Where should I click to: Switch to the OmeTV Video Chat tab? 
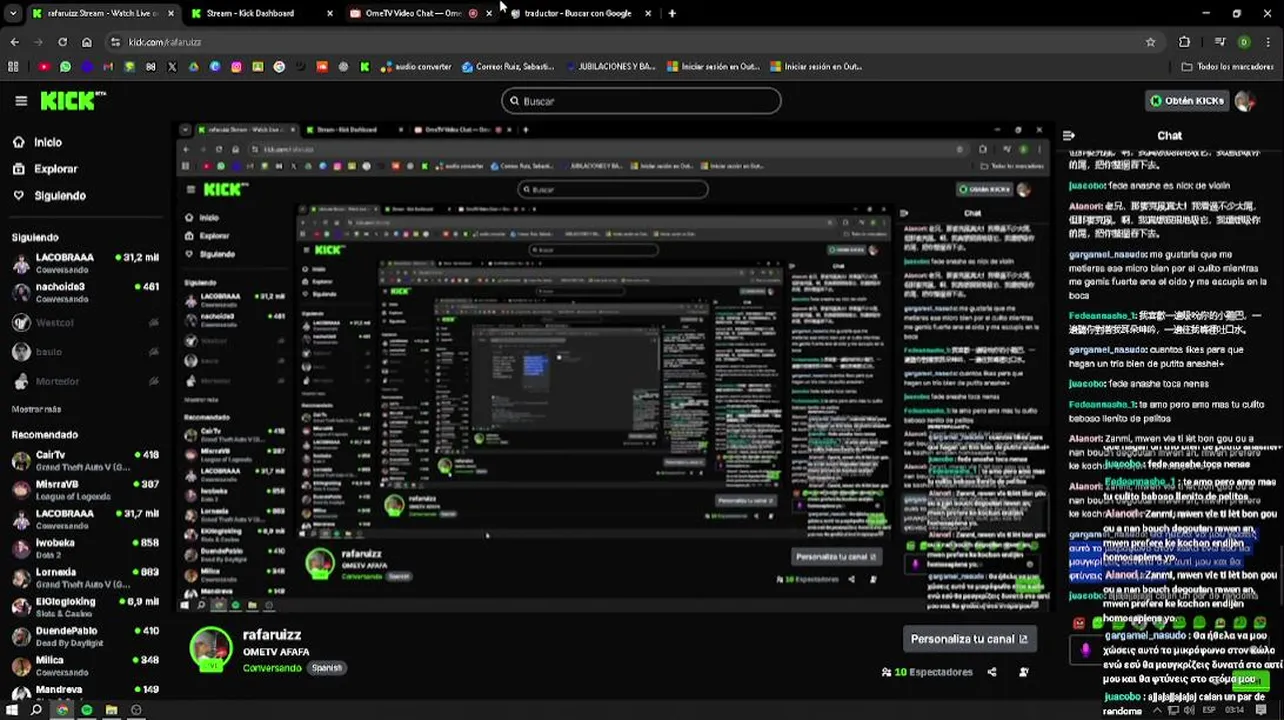420,13
